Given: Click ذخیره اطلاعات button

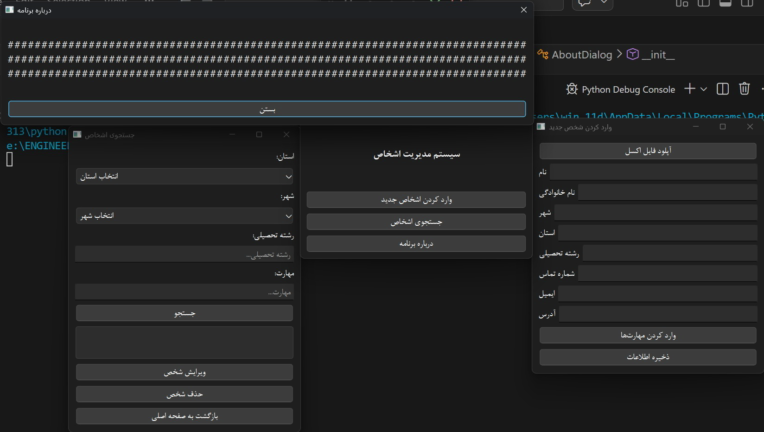Looking at the screenshot, I should [x=648, y=357].
